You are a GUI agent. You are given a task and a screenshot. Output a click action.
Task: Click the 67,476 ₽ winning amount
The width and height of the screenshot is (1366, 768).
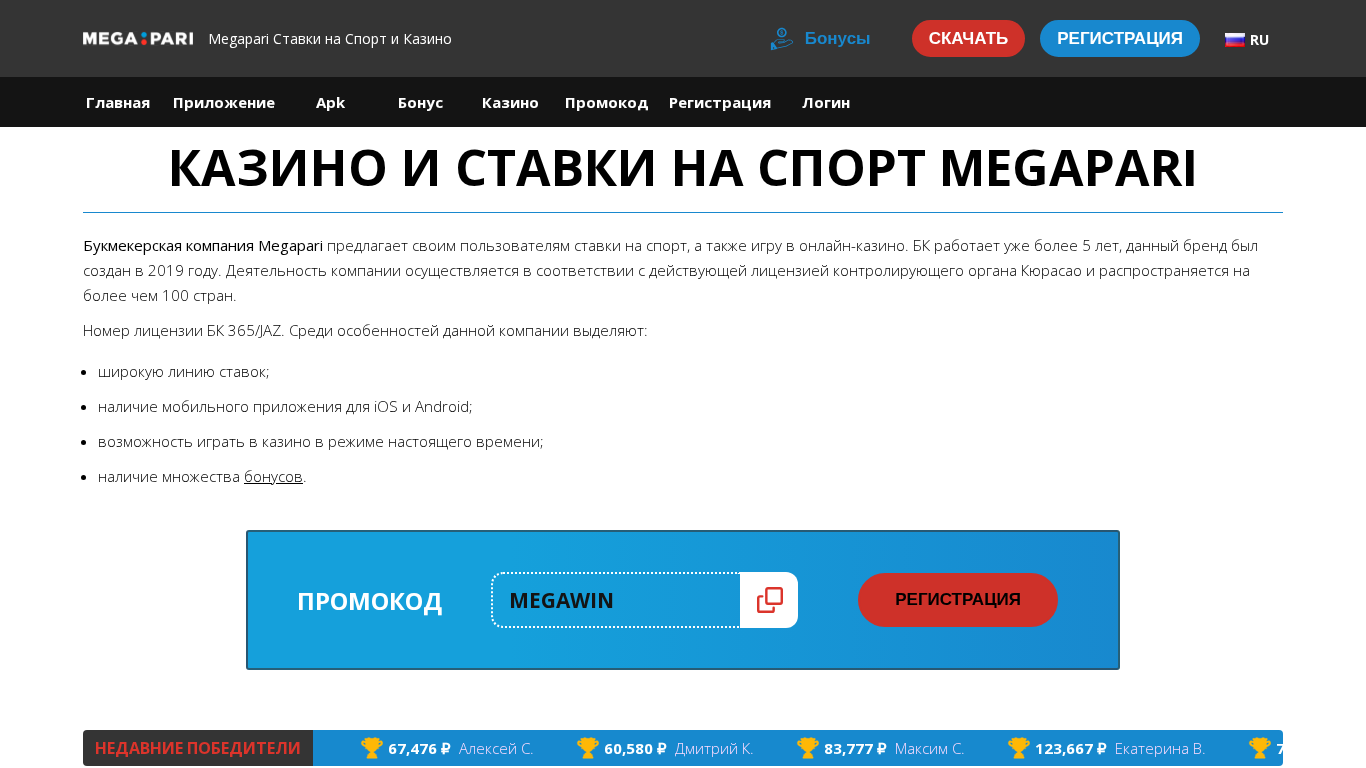coord(419,748)
